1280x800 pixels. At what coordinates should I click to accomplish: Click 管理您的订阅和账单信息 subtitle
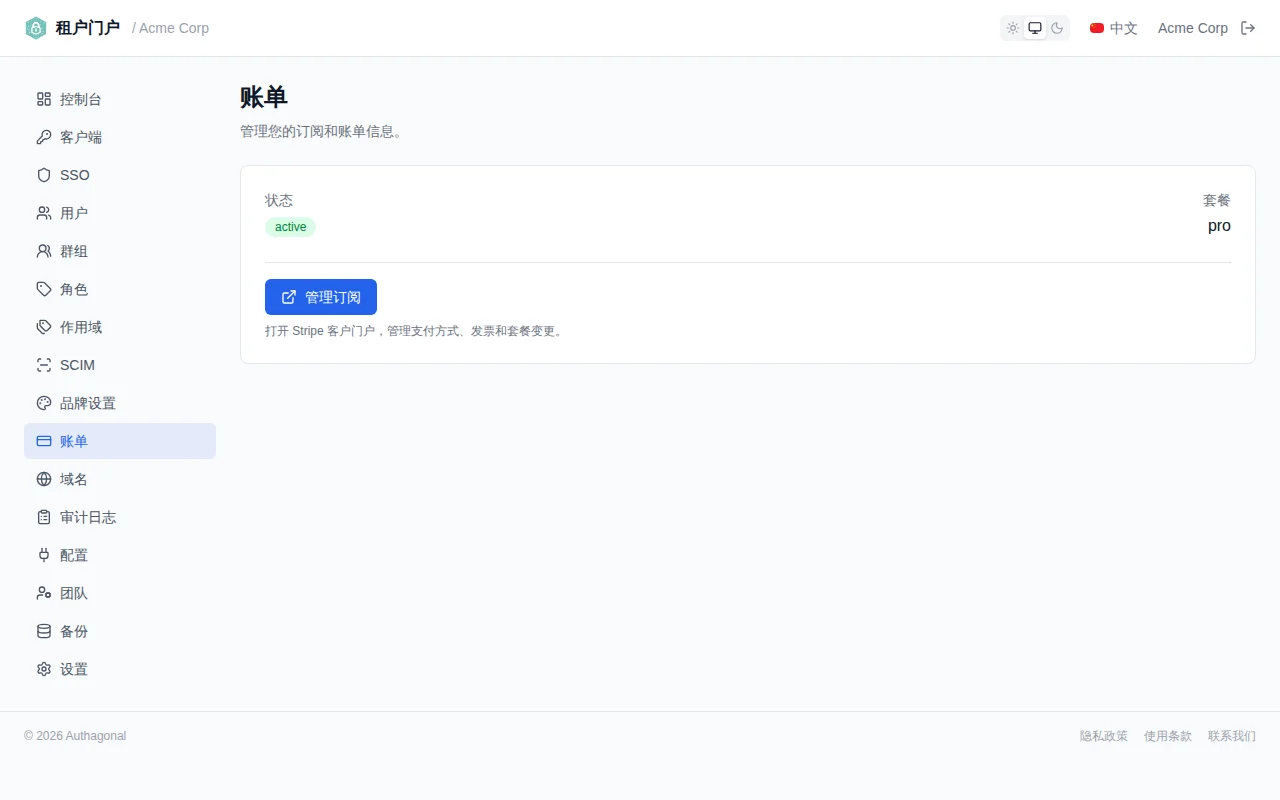[x=321, y=131]
